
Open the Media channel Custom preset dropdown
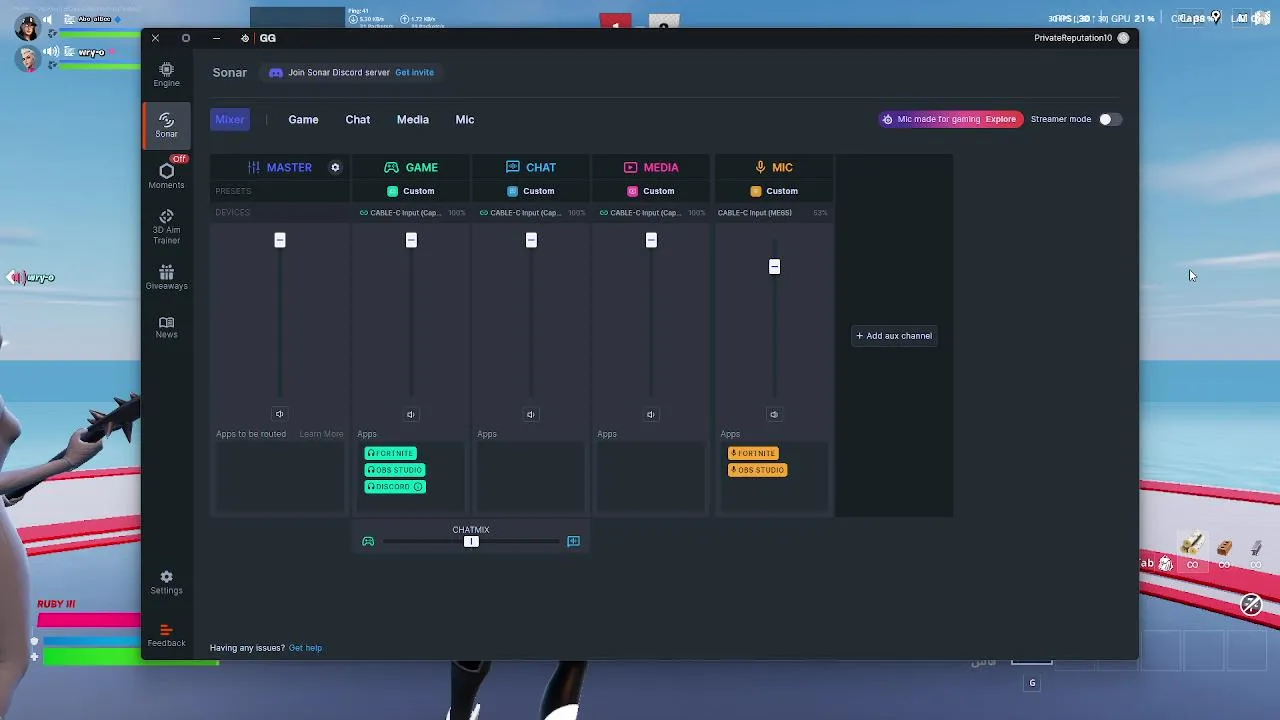(x=651, y=191)
